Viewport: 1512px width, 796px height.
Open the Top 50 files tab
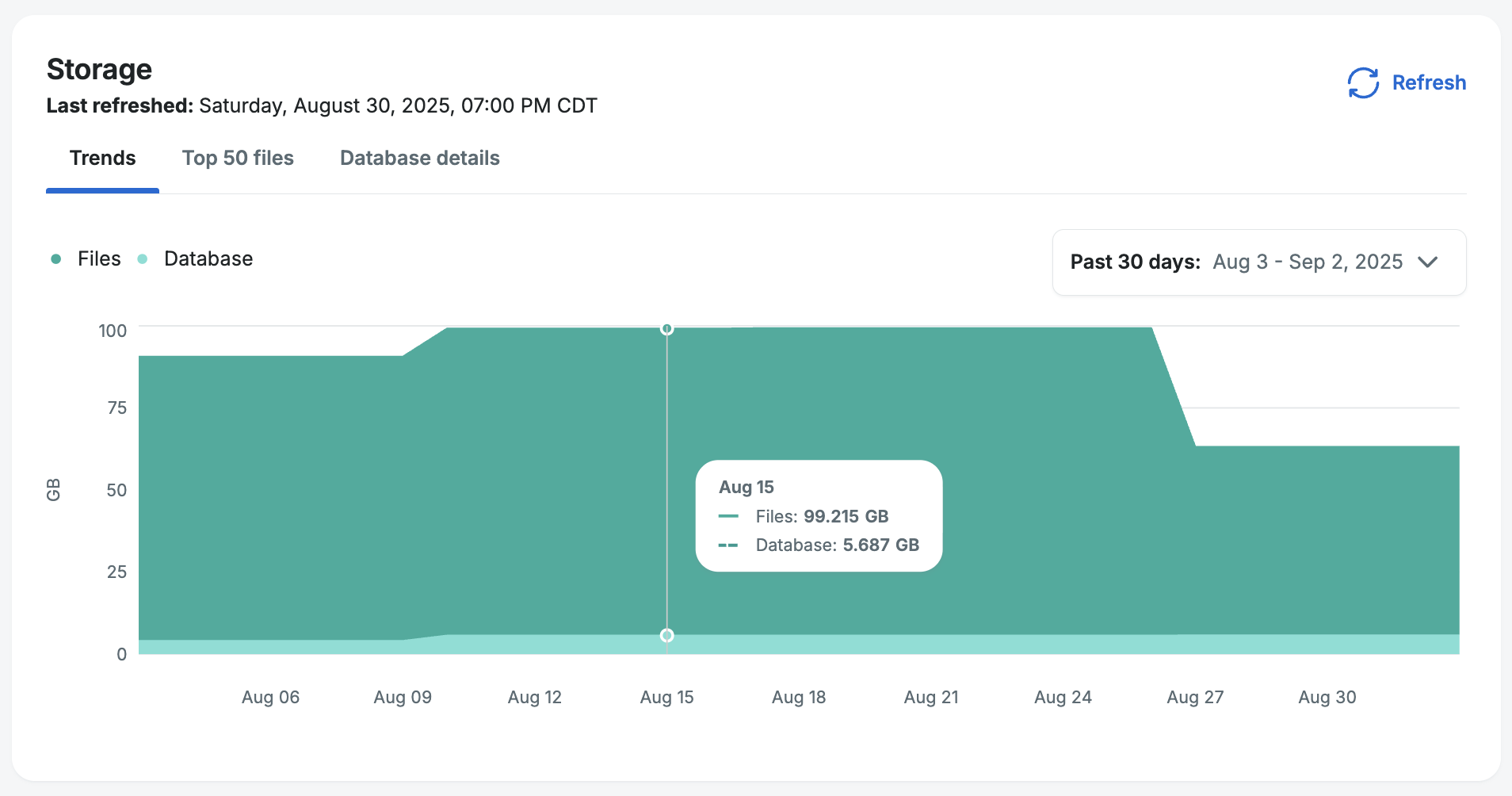point(238,159)
